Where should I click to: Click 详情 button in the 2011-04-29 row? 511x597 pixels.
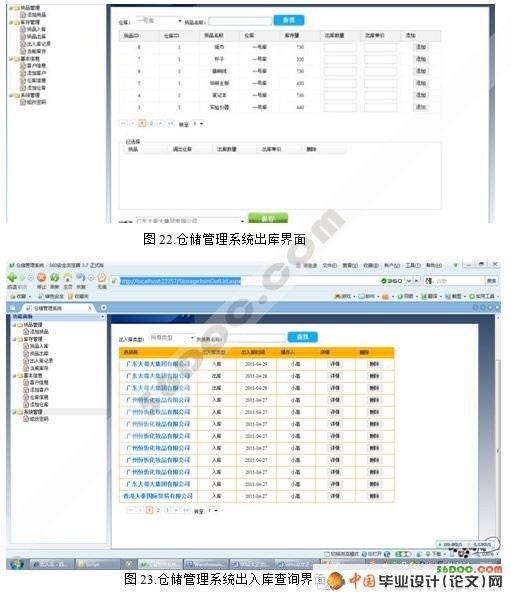coord(335,364)
